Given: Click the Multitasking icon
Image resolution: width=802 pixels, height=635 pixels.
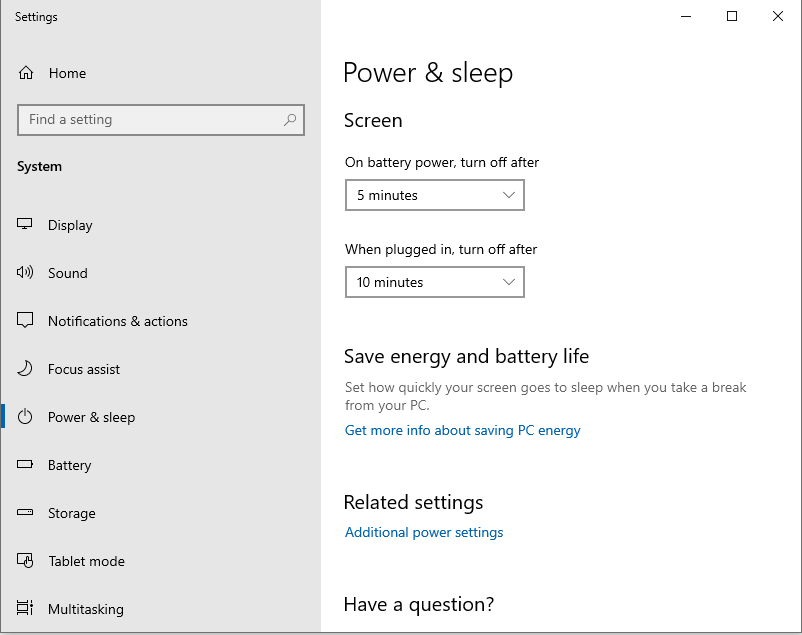Looking at the screenshot, I should pos(25,608).
